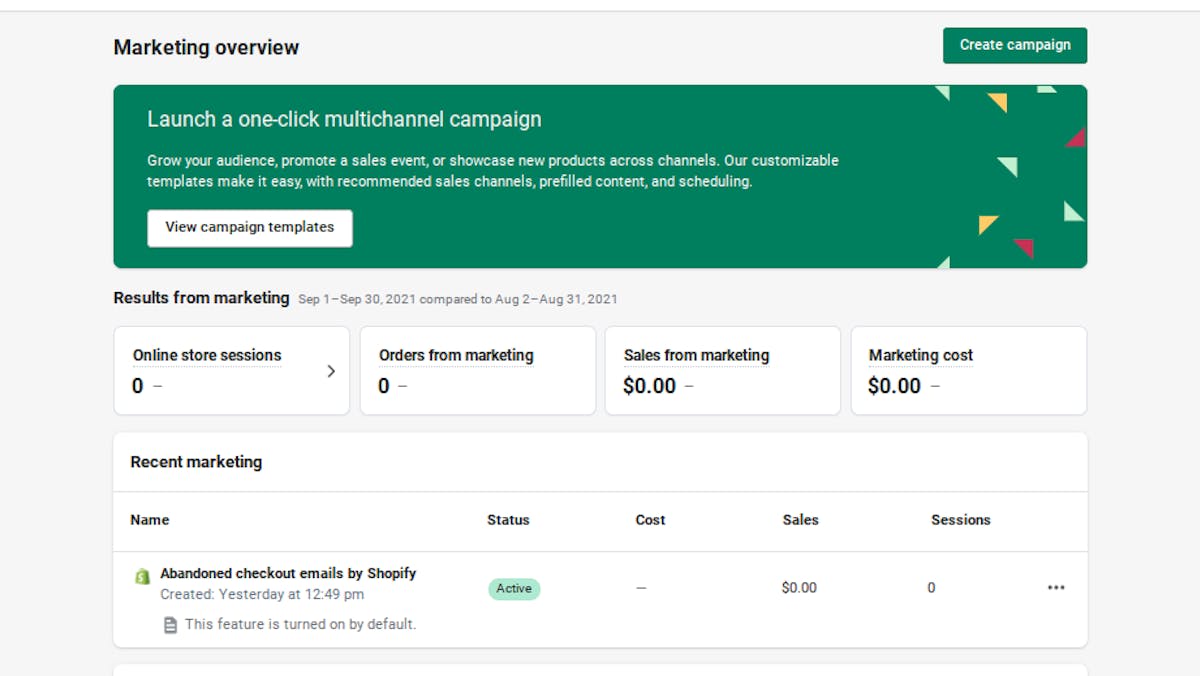The height and width of the screenshot is (676, 1200).
Task: Click 'This feature is turned on by default.' note
Action: click(x=300, y=624)
